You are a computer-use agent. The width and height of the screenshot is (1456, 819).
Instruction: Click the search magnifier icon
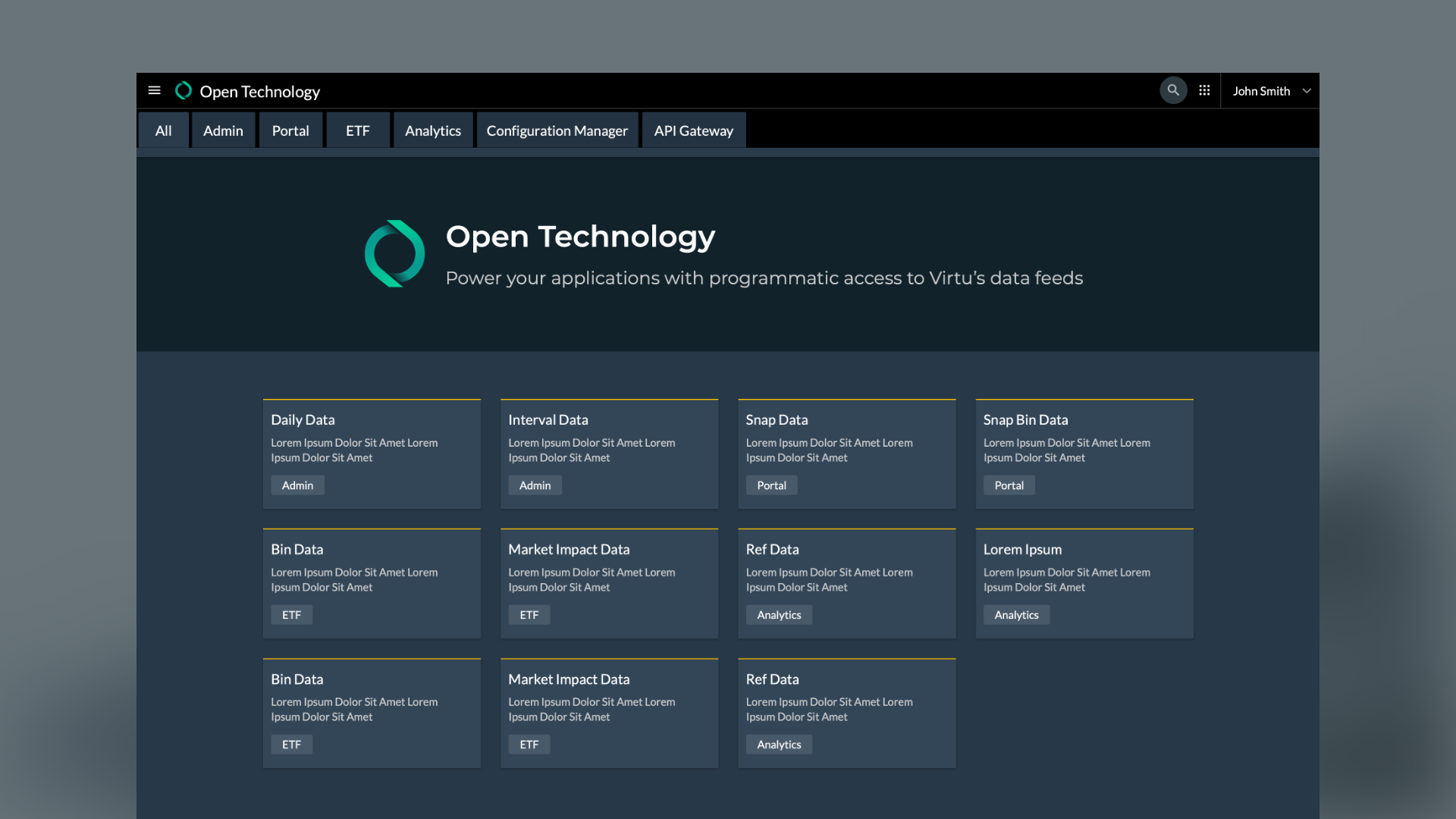pos(1173,90)
